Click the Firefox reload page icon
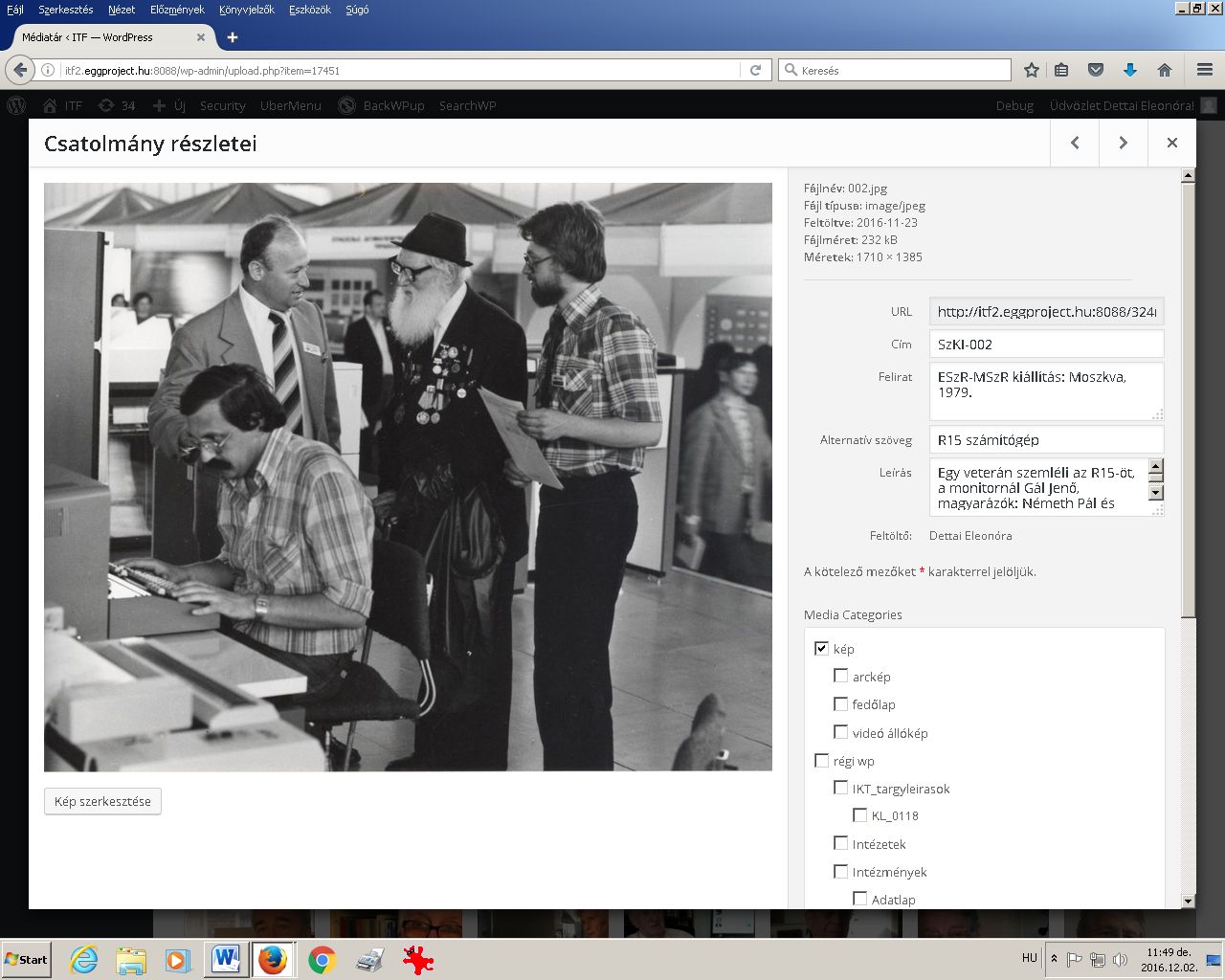This screenshot has height=980, width=1225. point(755,70)
